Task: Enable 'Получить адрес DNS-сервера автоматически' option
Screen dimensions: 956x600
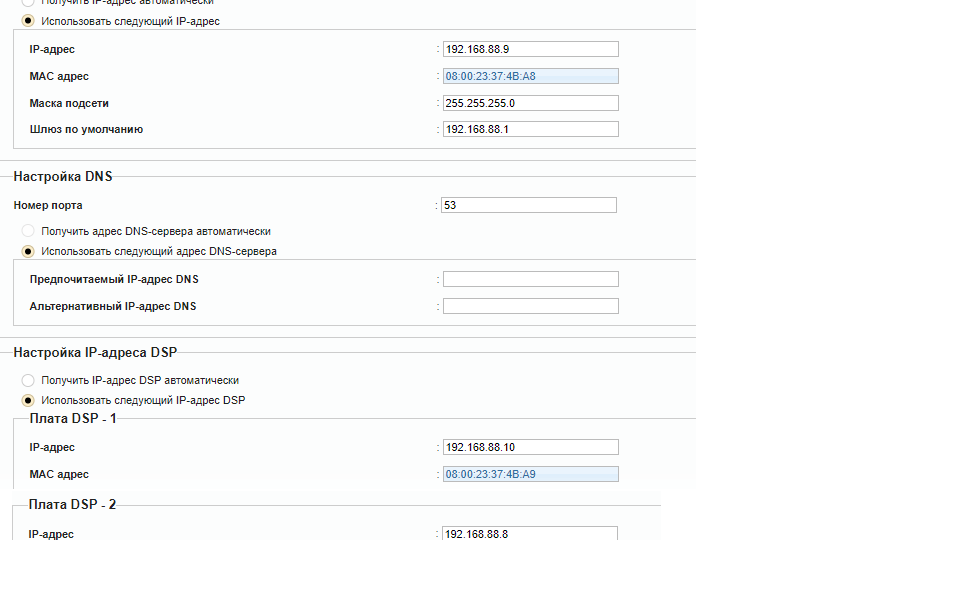Action: (x=28, y=231)
